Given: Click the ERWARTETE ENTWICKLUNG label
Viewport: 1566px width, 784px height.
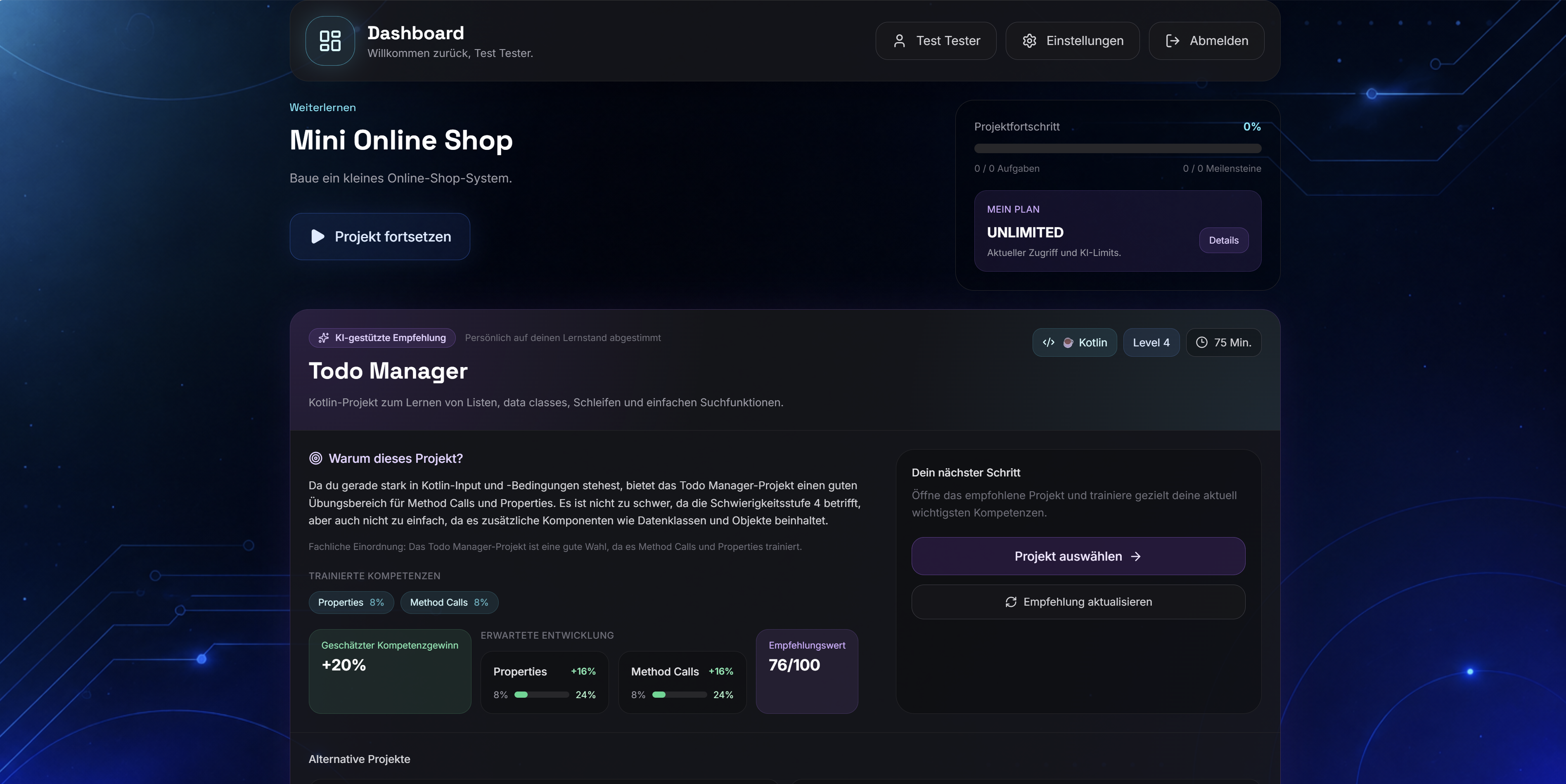Looking at the screenshot, I should click(547, 636).
